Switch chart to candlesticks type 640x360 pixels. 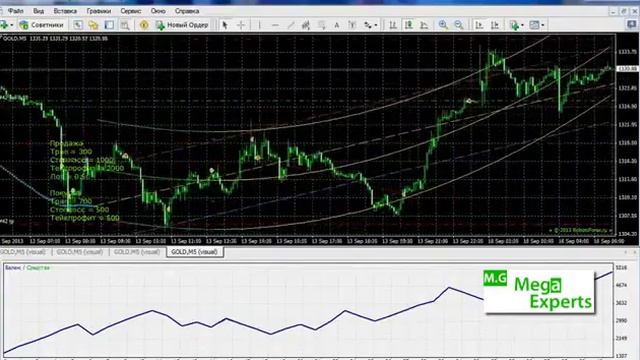409,25
